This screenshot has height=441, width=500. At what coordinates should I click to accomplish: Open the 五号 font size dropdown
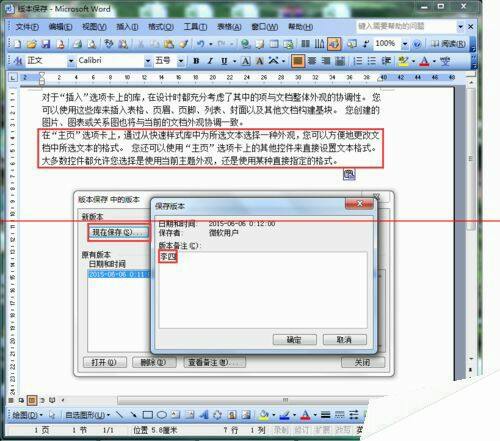tap(181, 61)
